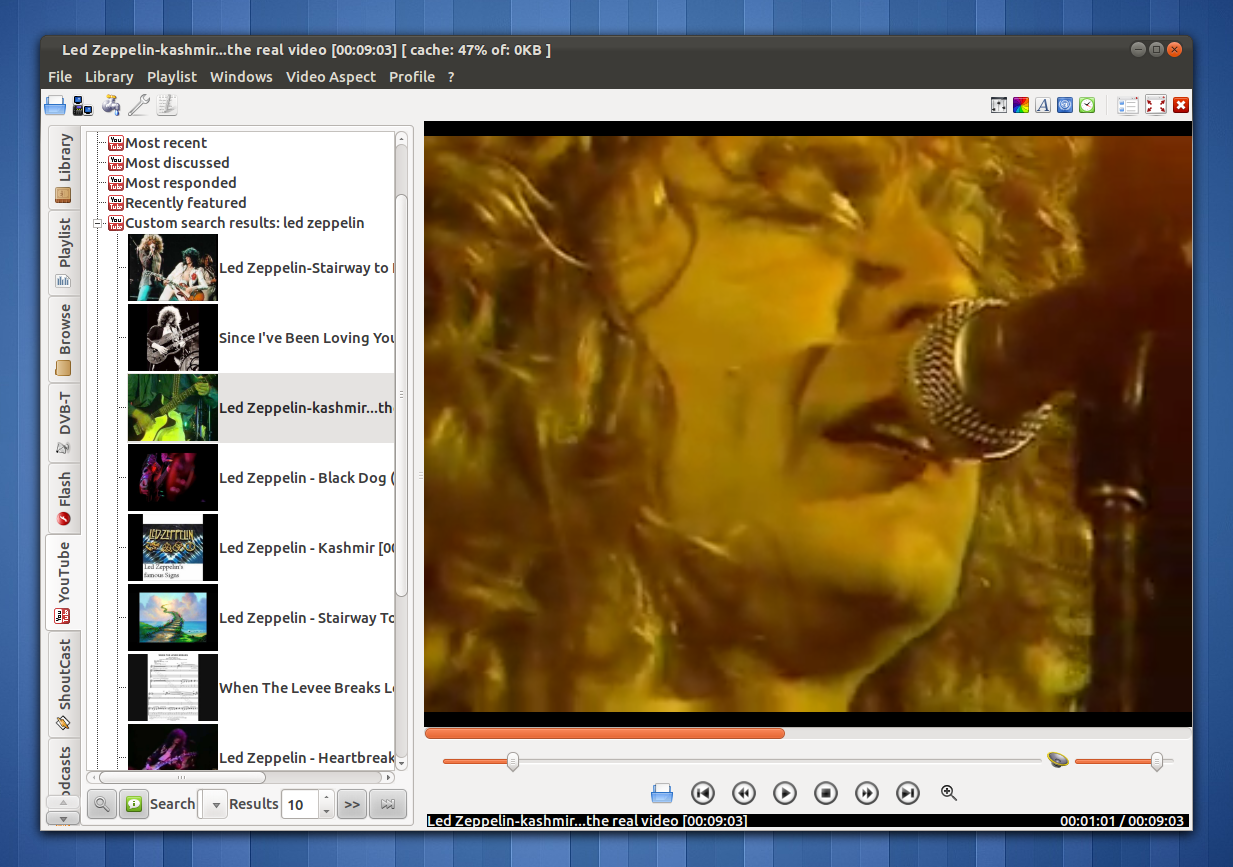
Task: Increase the Results count spinner
Action: coord(325,797)
